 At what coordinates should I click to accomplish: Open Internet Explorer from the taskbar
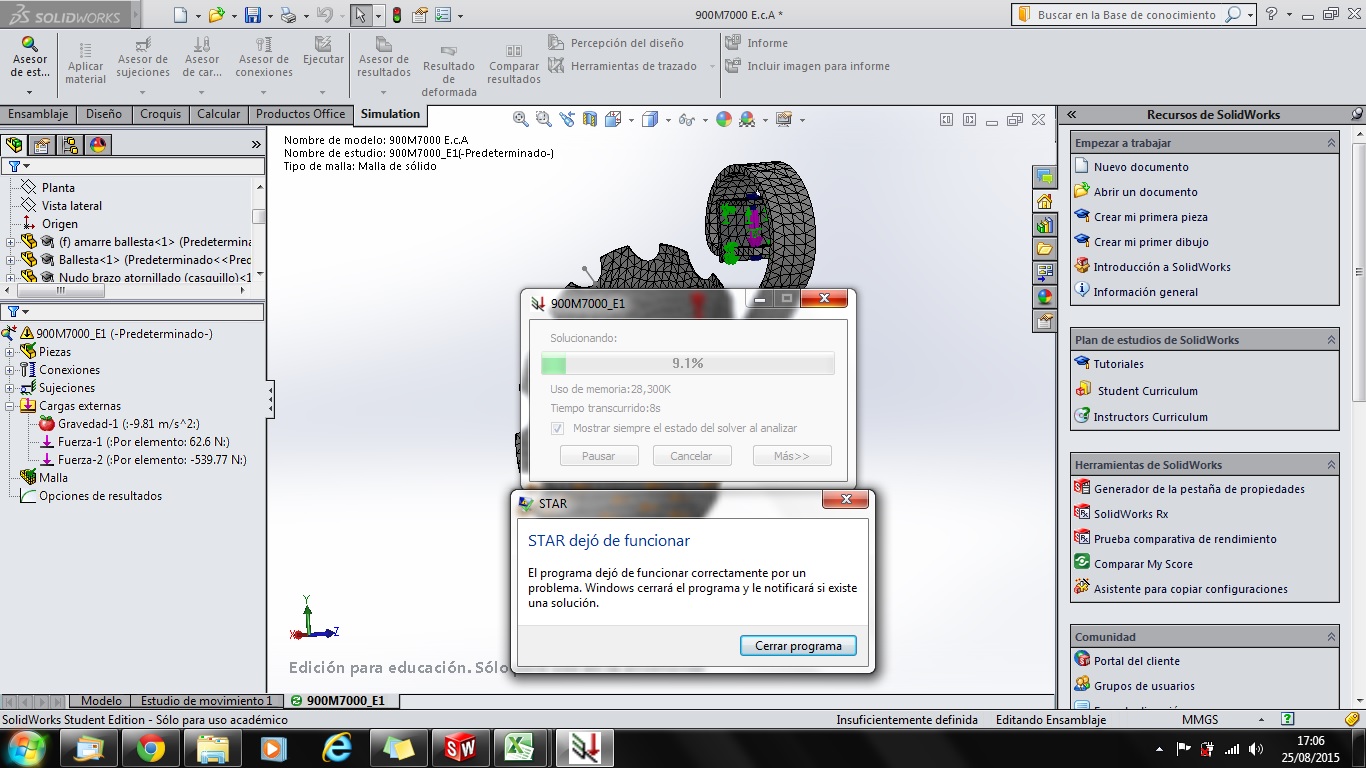pos(337,748)
